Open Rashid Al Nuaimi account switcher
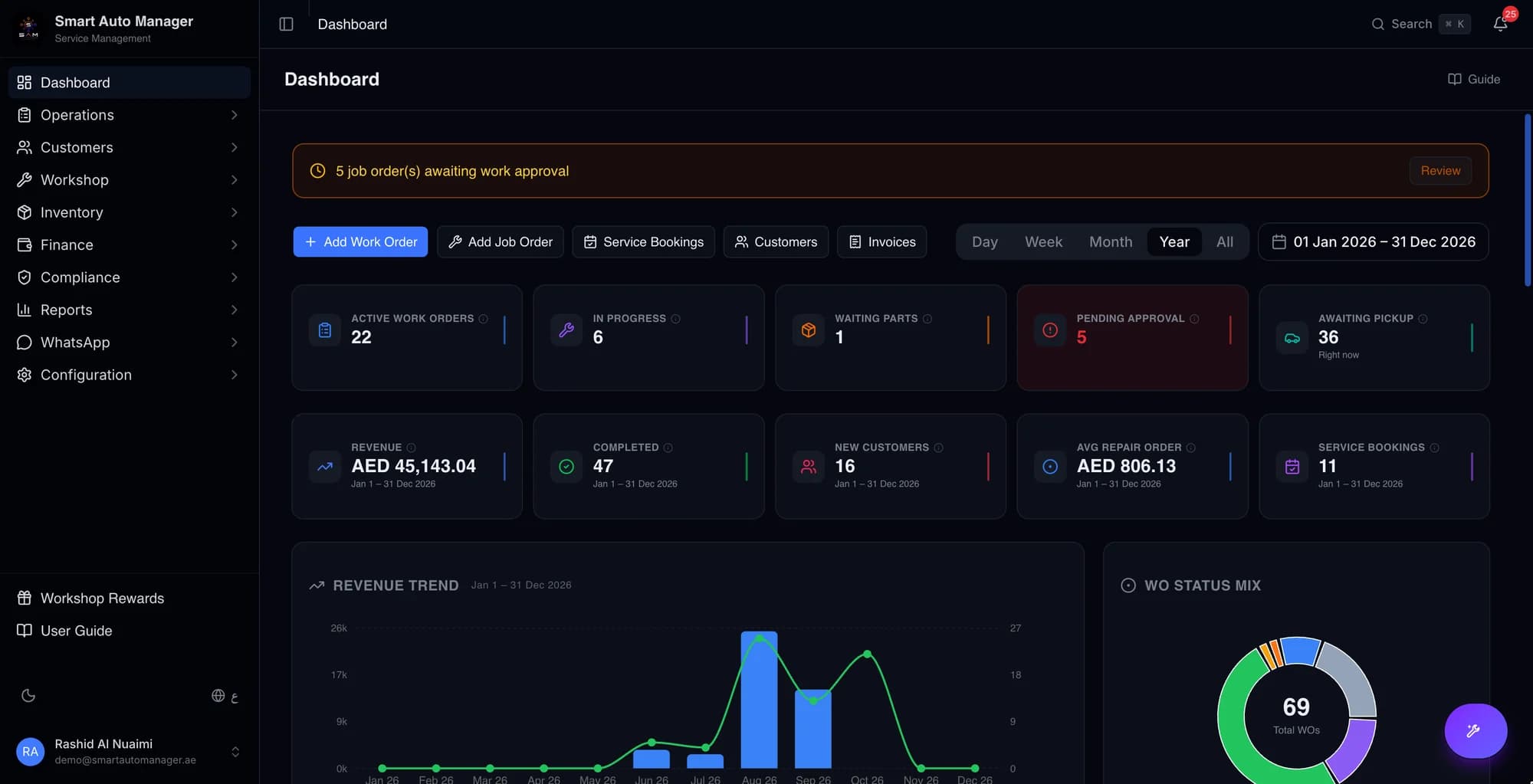Image resolution: width=1533 pixels, height=784 pixels. pyautogui.click(x=129, y=752)
